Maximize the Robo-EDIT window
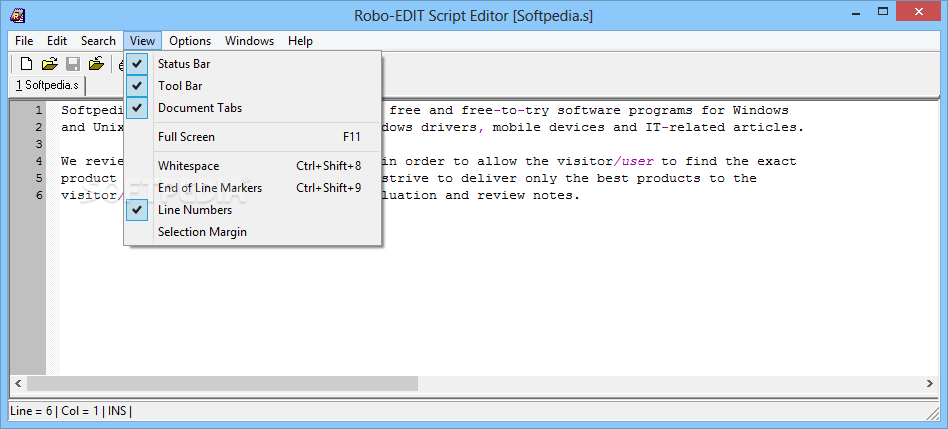The width and height of the screenshot is (948, 429). pyautogui.click(x=883, y=11)
